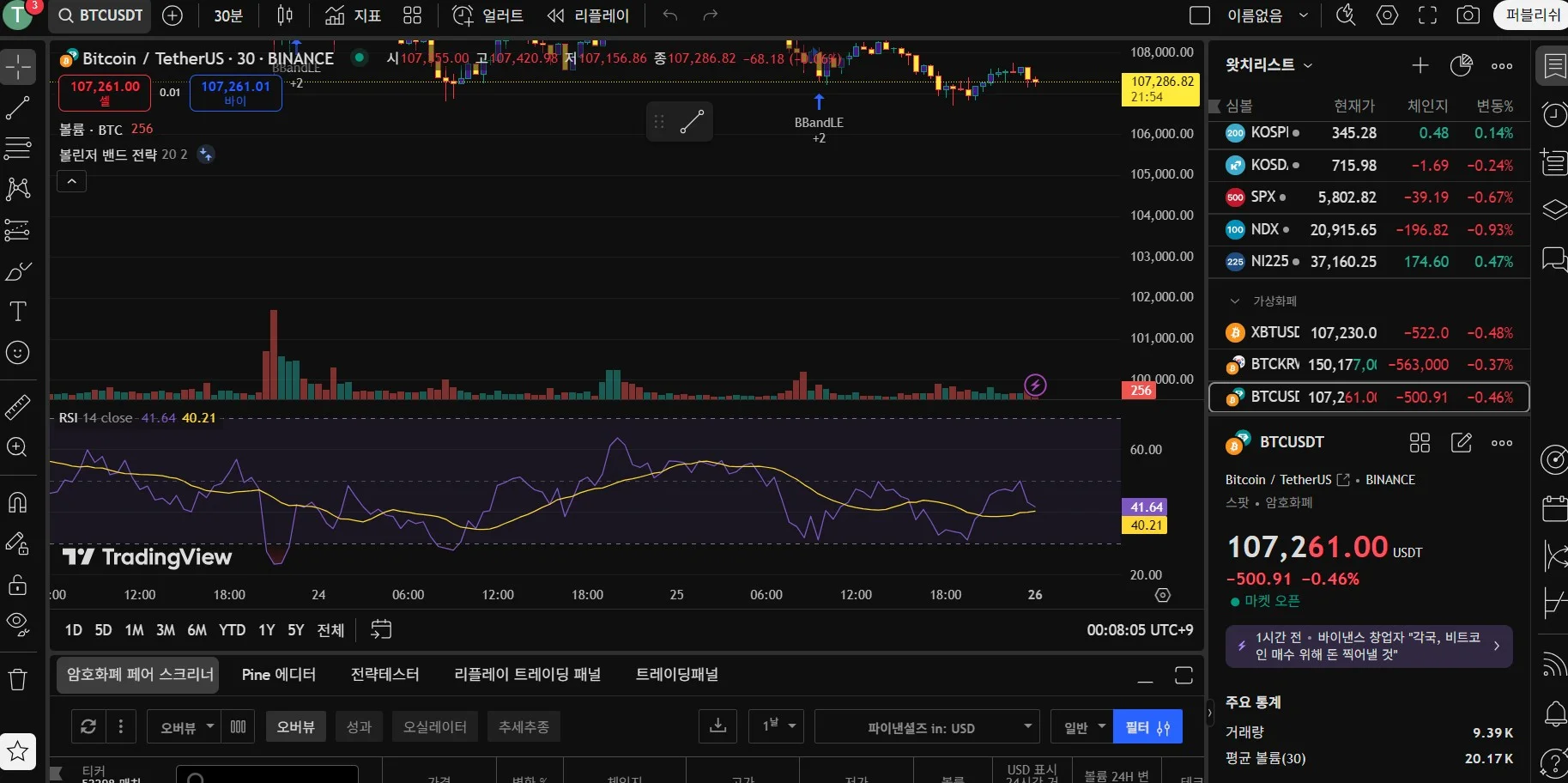Open the BTCUSDT detail edit note icon

click(1461, 443)
